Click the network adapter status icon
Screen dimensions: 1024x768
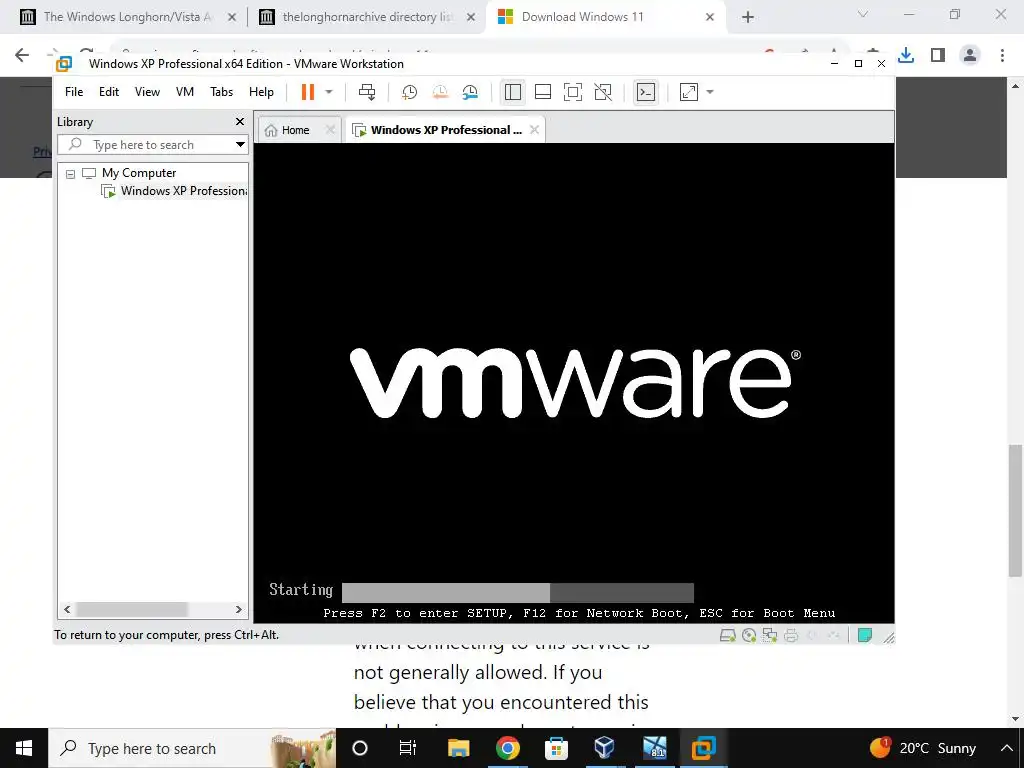click(770, 635)
